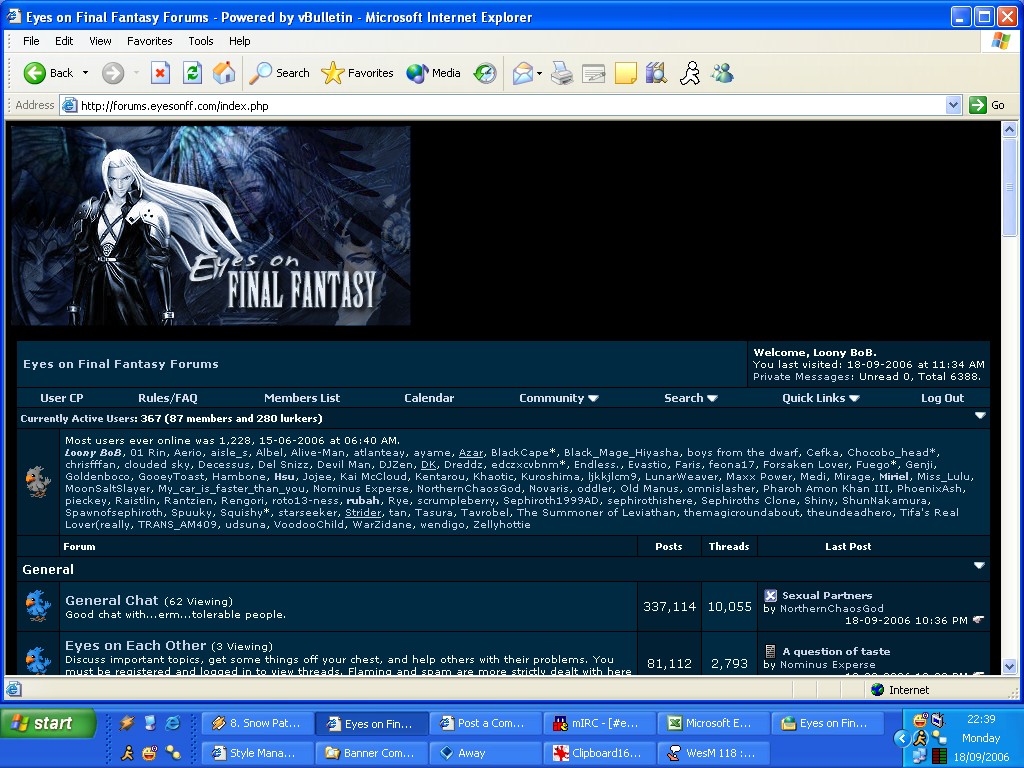Switch to the Microsoft Excel taskbar button
1024x768 pixels.
[x=713, y=723]
